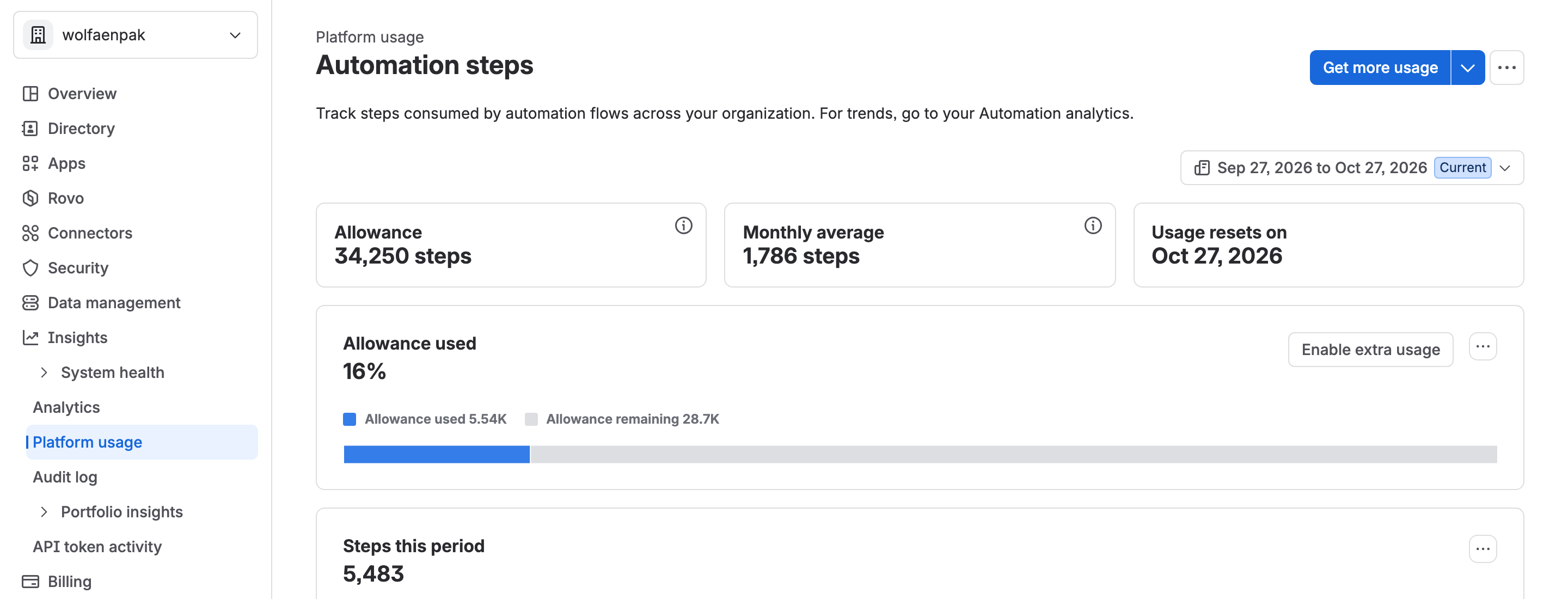Open Steps this period more menu
The height and width of the screenshot is (599, 1568).
pos(1482,549)
